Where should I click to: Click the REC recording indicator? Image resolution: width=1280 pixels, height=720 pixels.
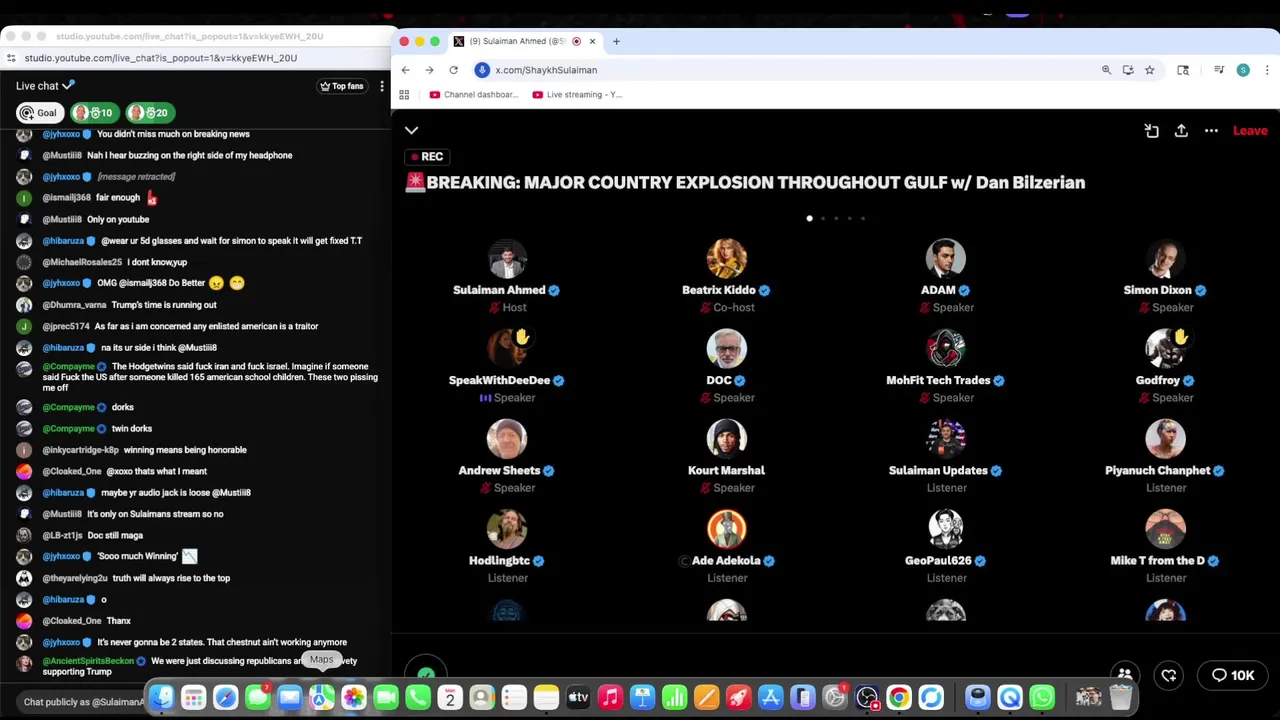point(427,157)
